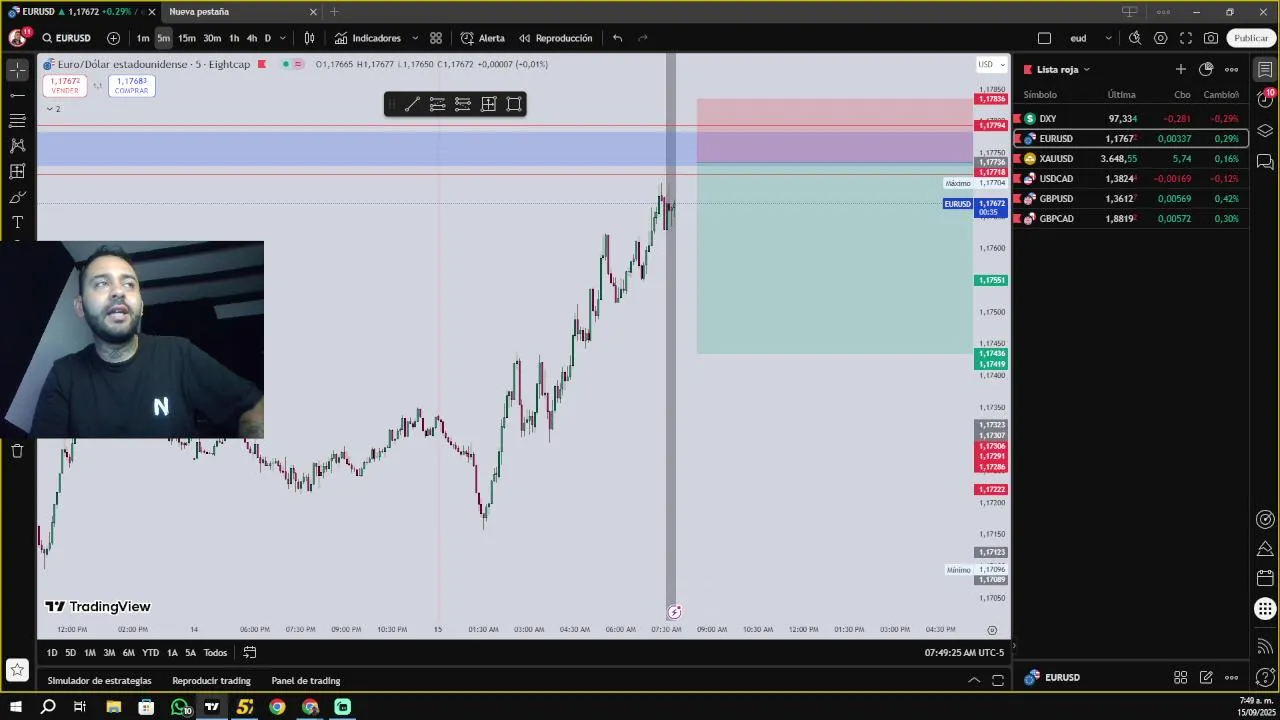Image resolution: width=1280 pixels, height=720 pixels.
Task: Click the trash icon to remove drawings
Action: tap(17, 451)
